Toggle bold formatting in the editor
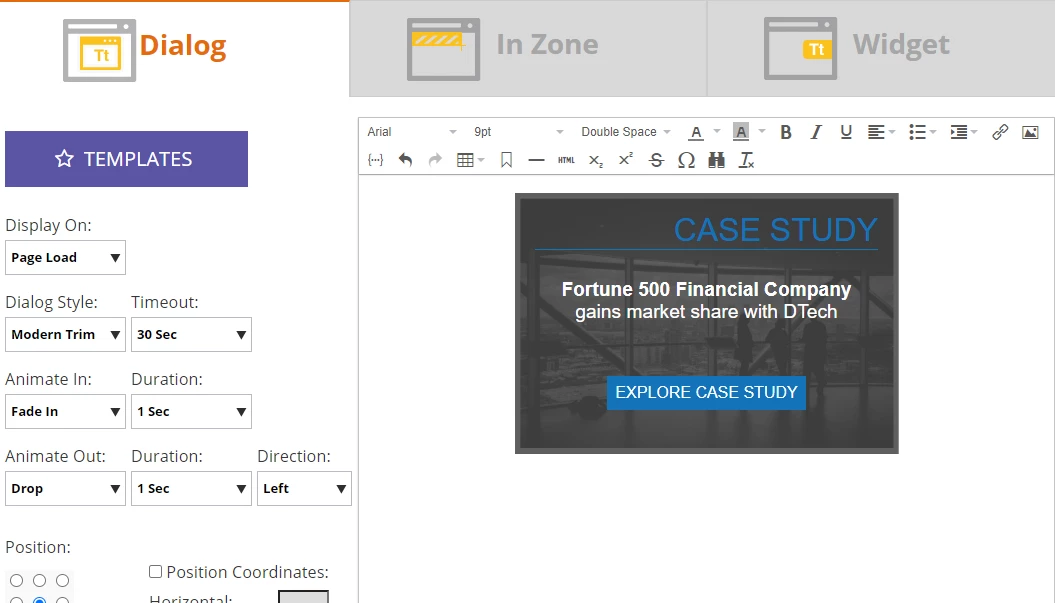The height and width of the screenshot is (603, 1055). click(x=785, y=132)
